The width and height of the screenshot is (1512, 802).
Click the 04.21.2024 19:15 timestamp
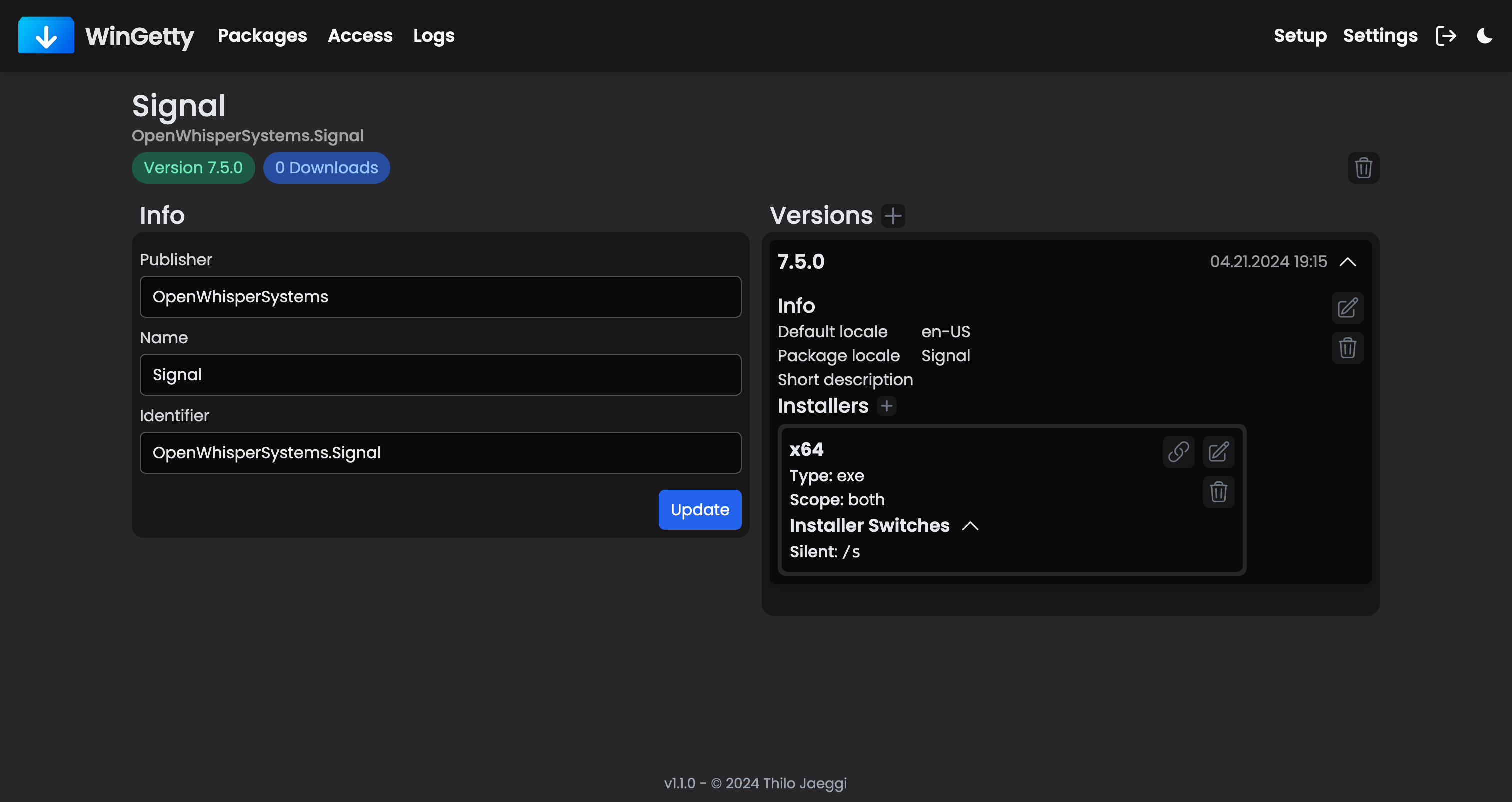(x=1268, y=262)
